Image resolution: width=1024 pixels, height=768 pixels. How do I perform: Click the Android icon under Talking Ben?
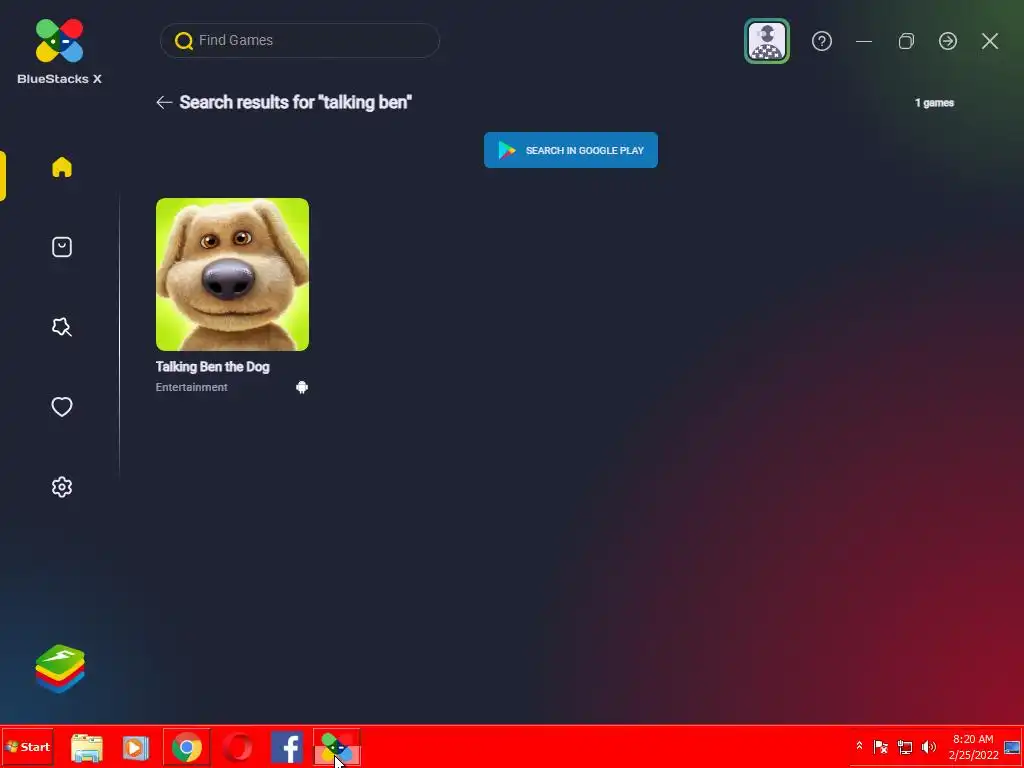(302, 387)
